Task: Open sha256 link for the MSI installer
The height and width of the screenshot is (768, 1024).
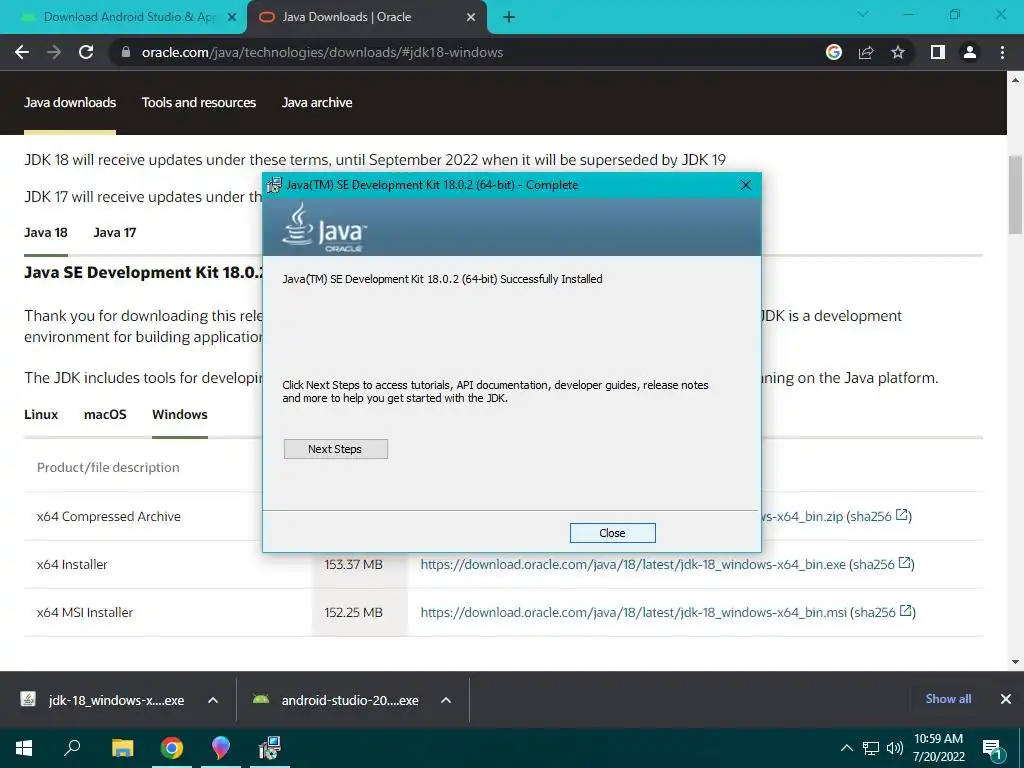Action: [x=882, y=613]
